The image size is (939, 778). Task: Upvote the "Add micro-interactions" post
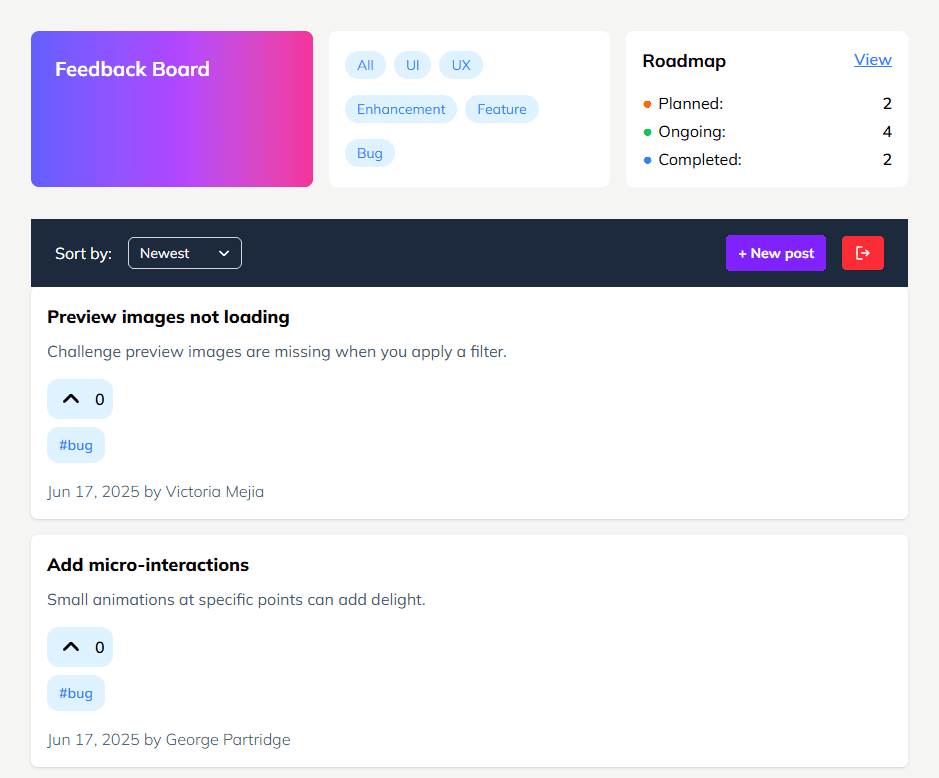[x=80, y=647]
